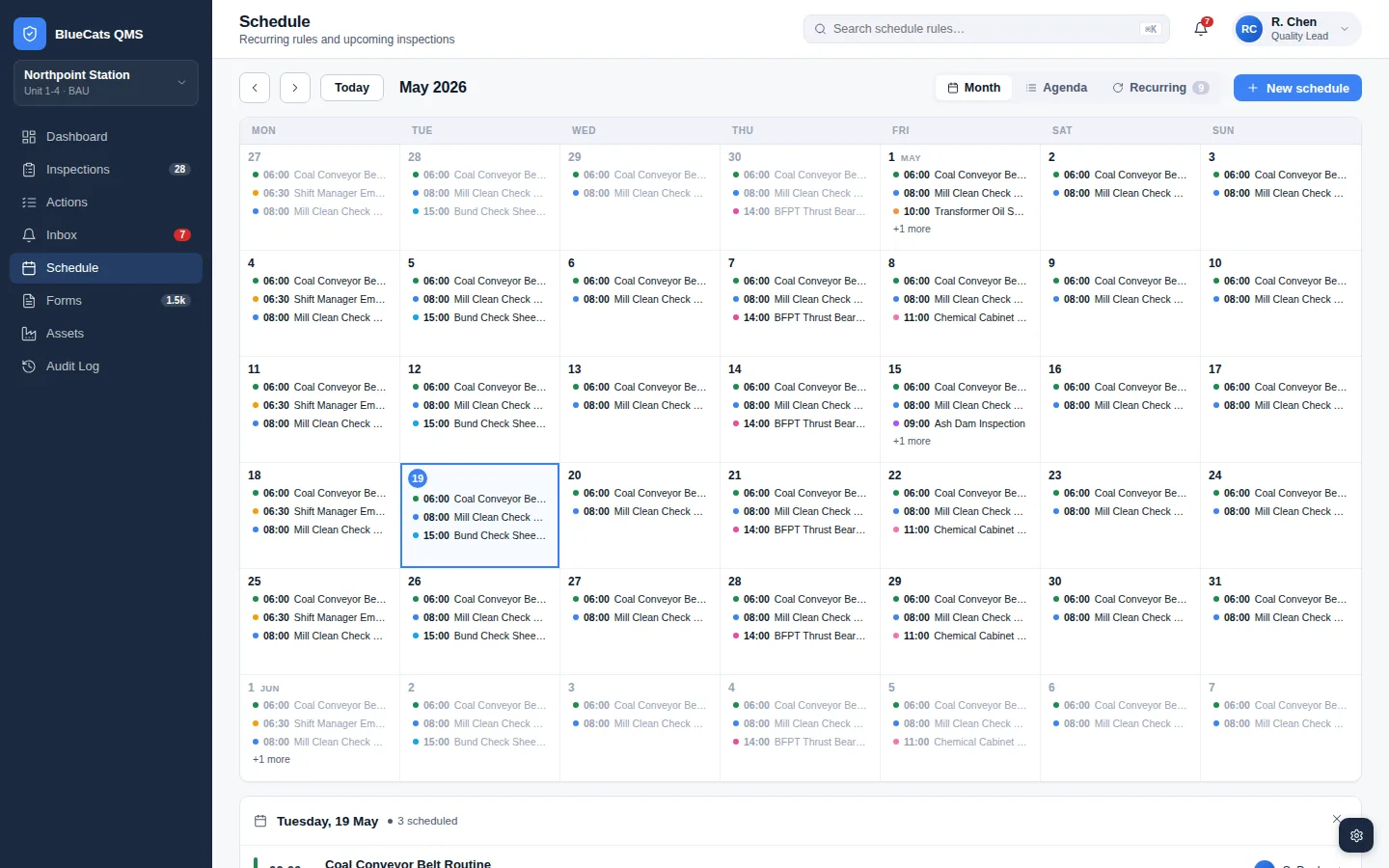Go to Actions in the sidebar
The image size is (1389, 868).
click(x=106, y=203)
